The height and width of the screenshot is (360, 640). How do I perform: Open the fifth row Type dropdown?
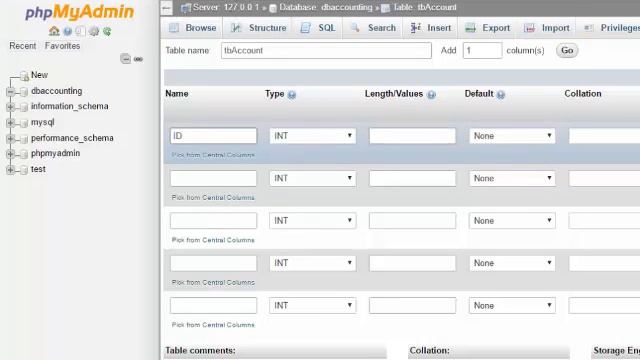(x=313, y=306)
